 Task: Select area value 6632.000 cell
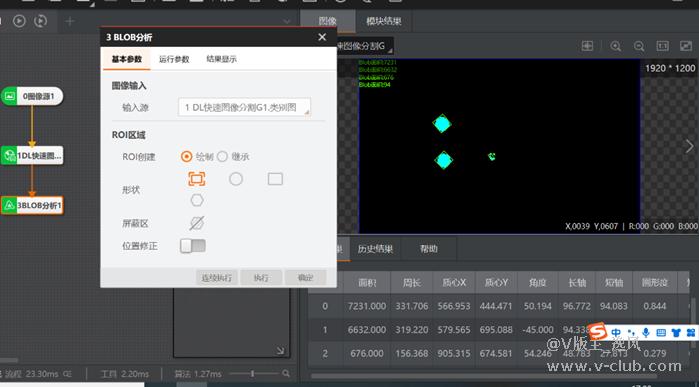coord(368,330)
